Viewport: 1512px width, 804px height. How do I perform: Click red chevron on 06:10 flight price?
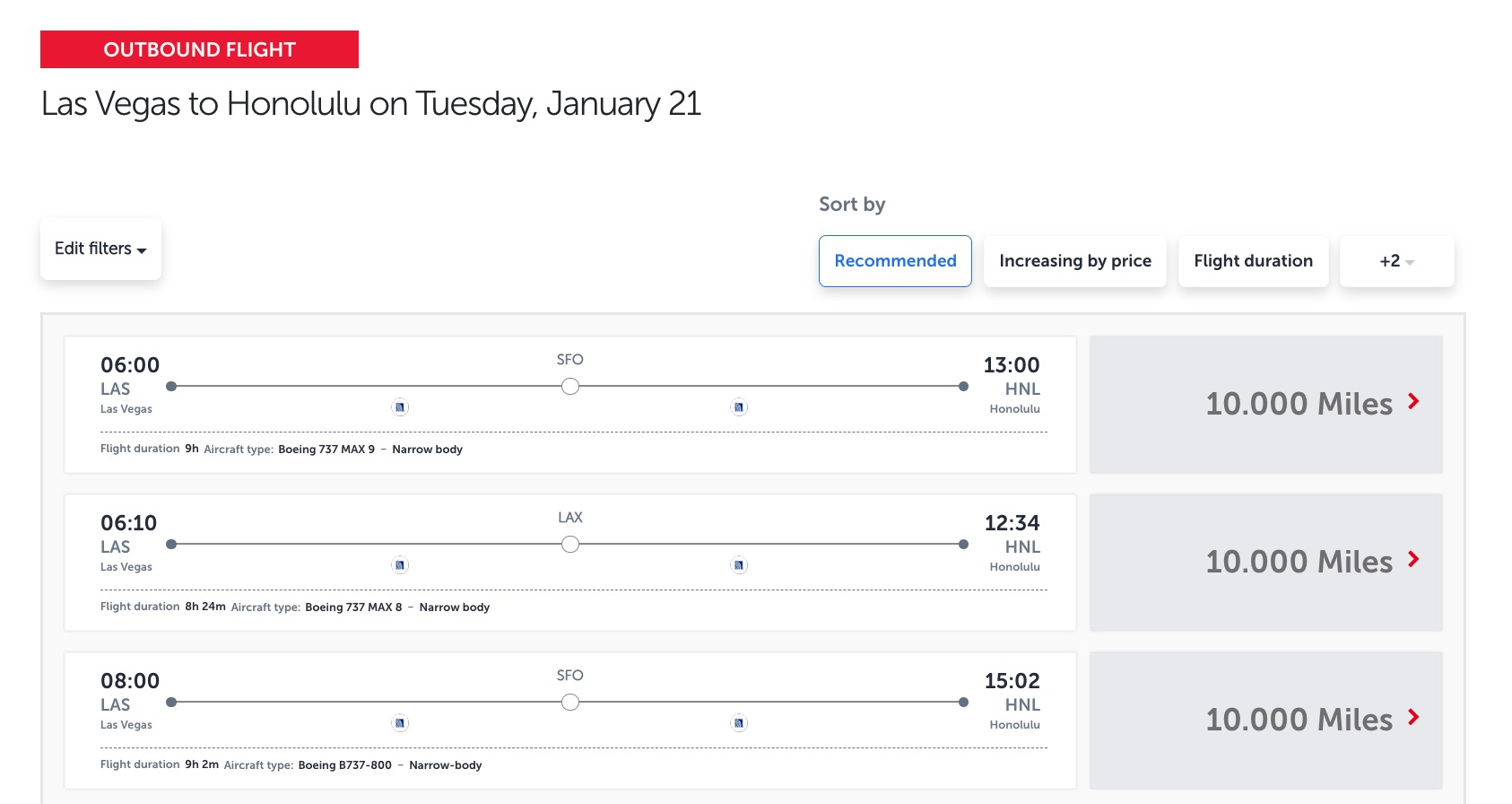[x=1413, y=559]
